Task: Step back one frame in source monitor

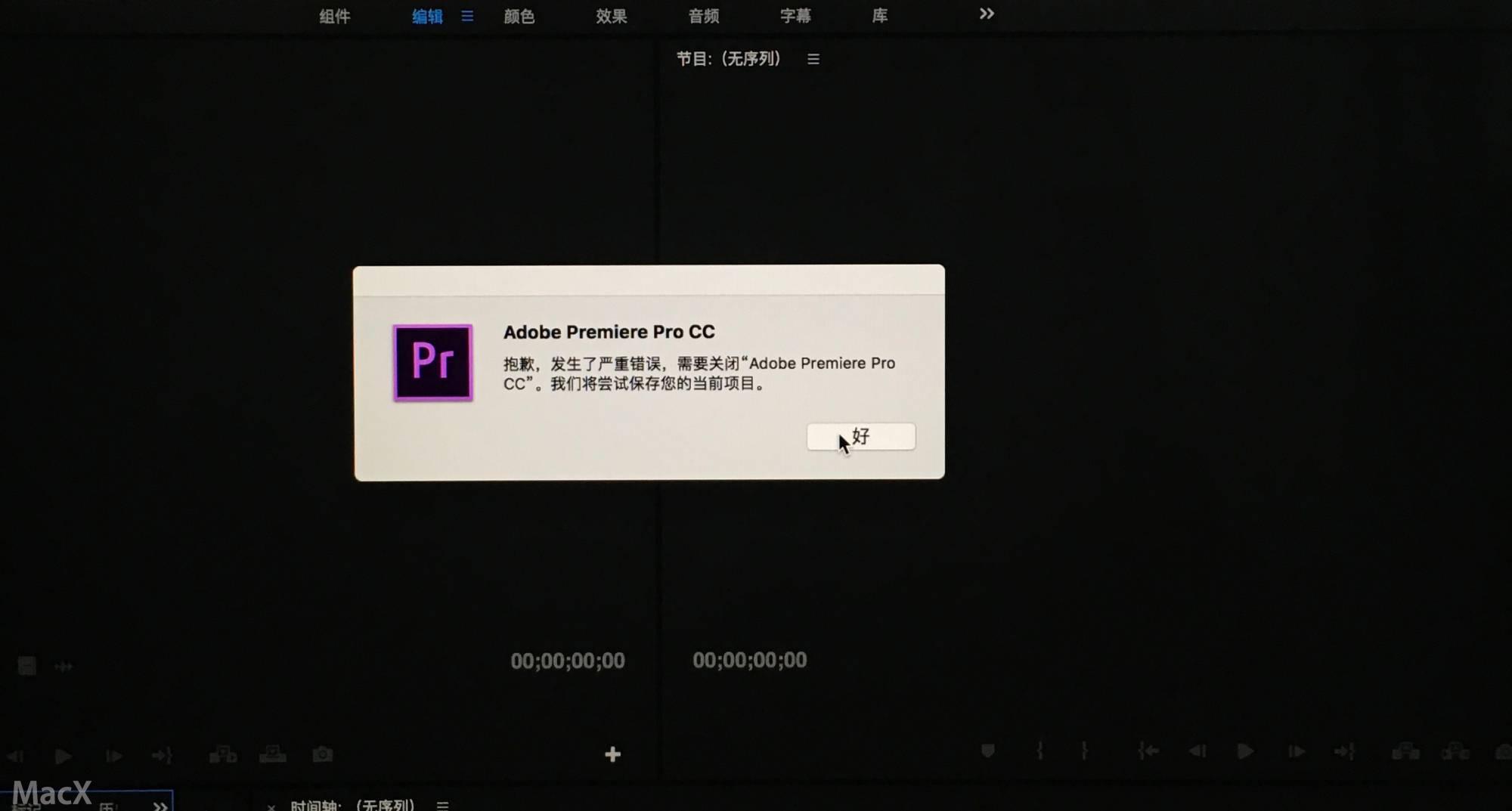Action: [x=15, y=756]
